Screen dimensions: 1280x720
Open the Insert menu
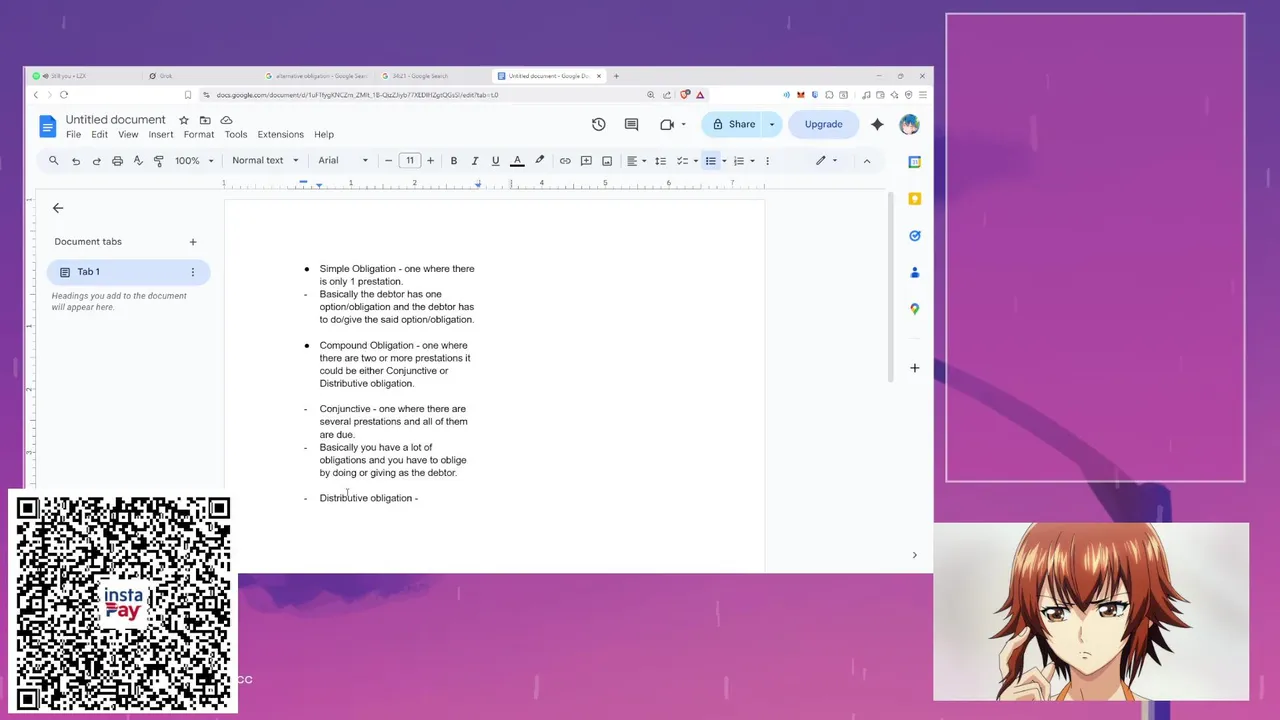160,134
